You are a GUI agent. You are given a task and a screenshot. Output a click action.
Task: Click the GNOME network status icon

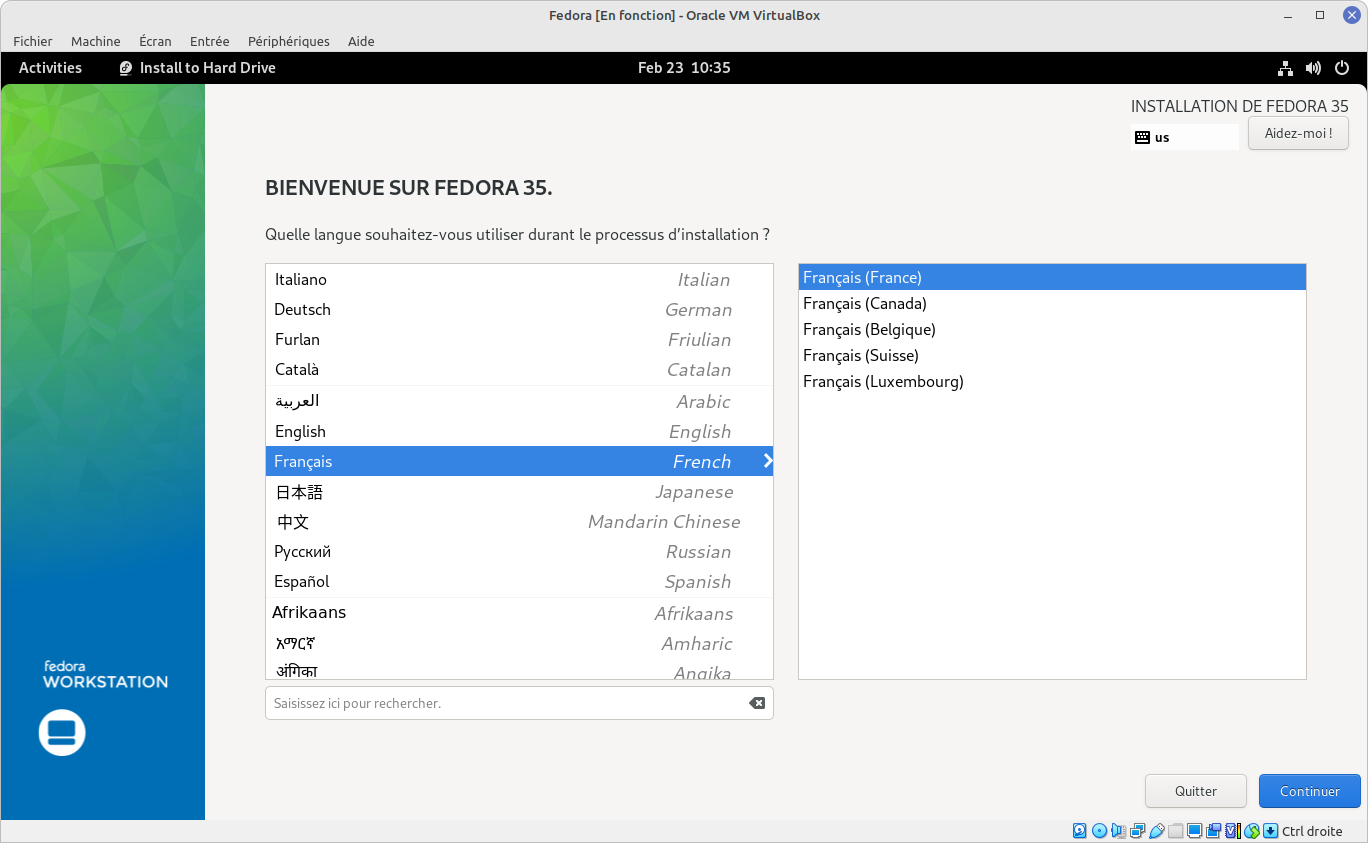coord(1286,68)
